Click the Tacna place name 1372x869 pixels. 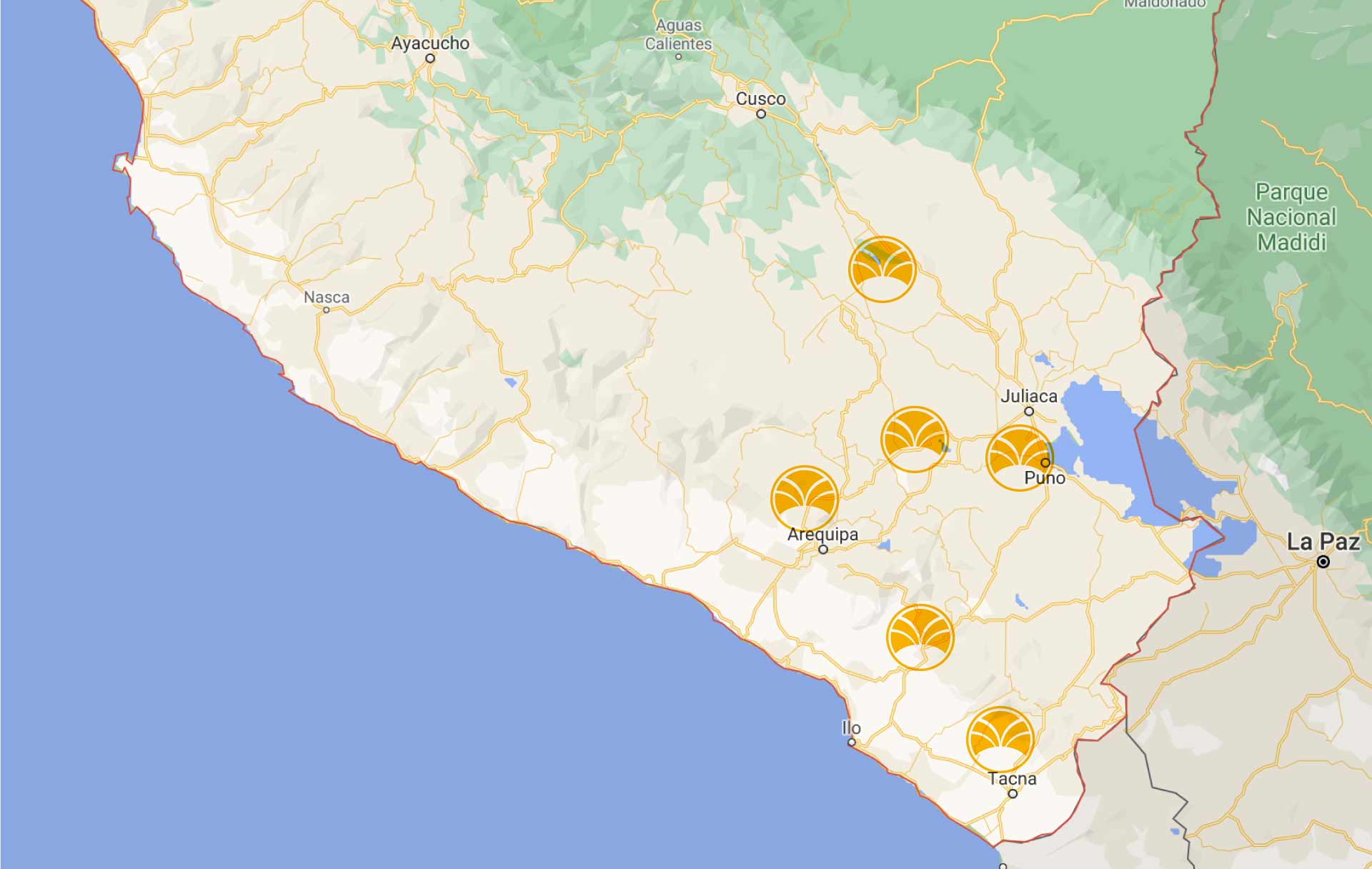click(1012, 777)
